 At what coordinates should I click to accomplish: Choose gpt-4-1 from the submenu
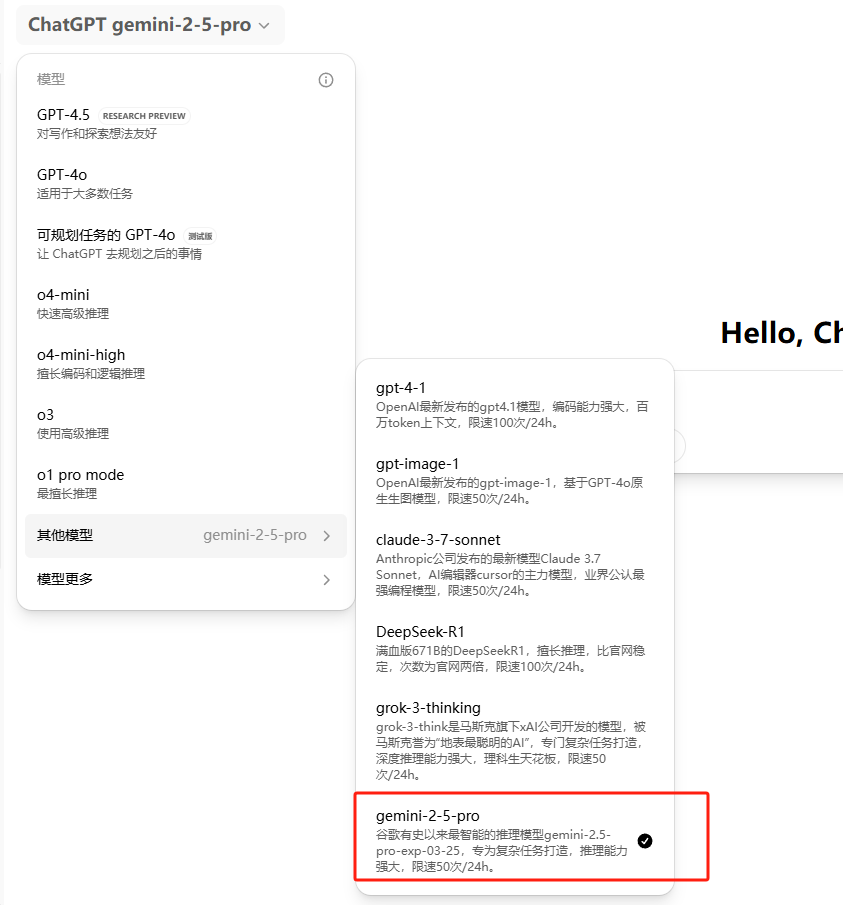[515, 405]
